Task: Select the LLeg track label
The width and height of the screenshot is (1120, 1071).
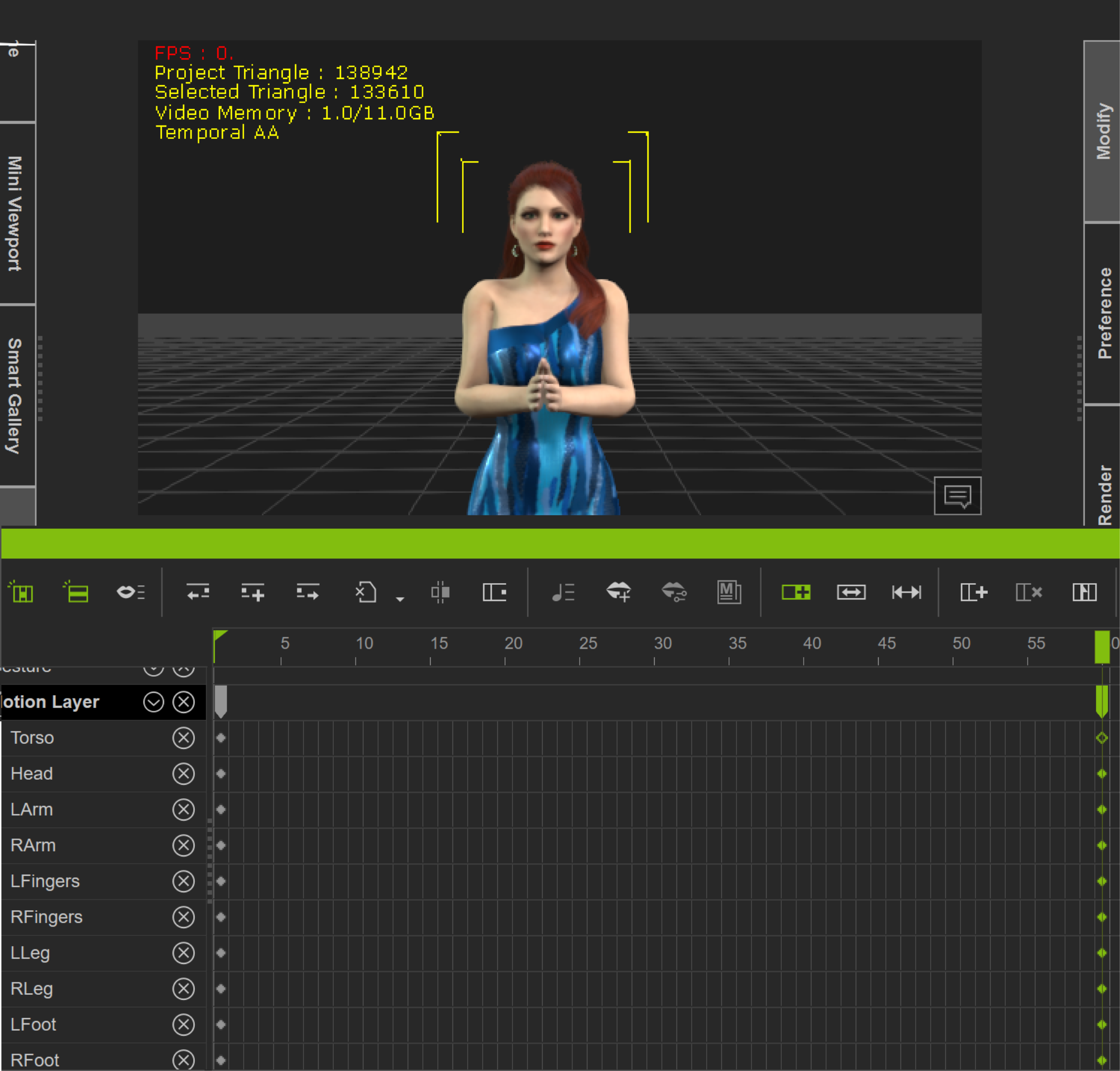Action: 30,953
